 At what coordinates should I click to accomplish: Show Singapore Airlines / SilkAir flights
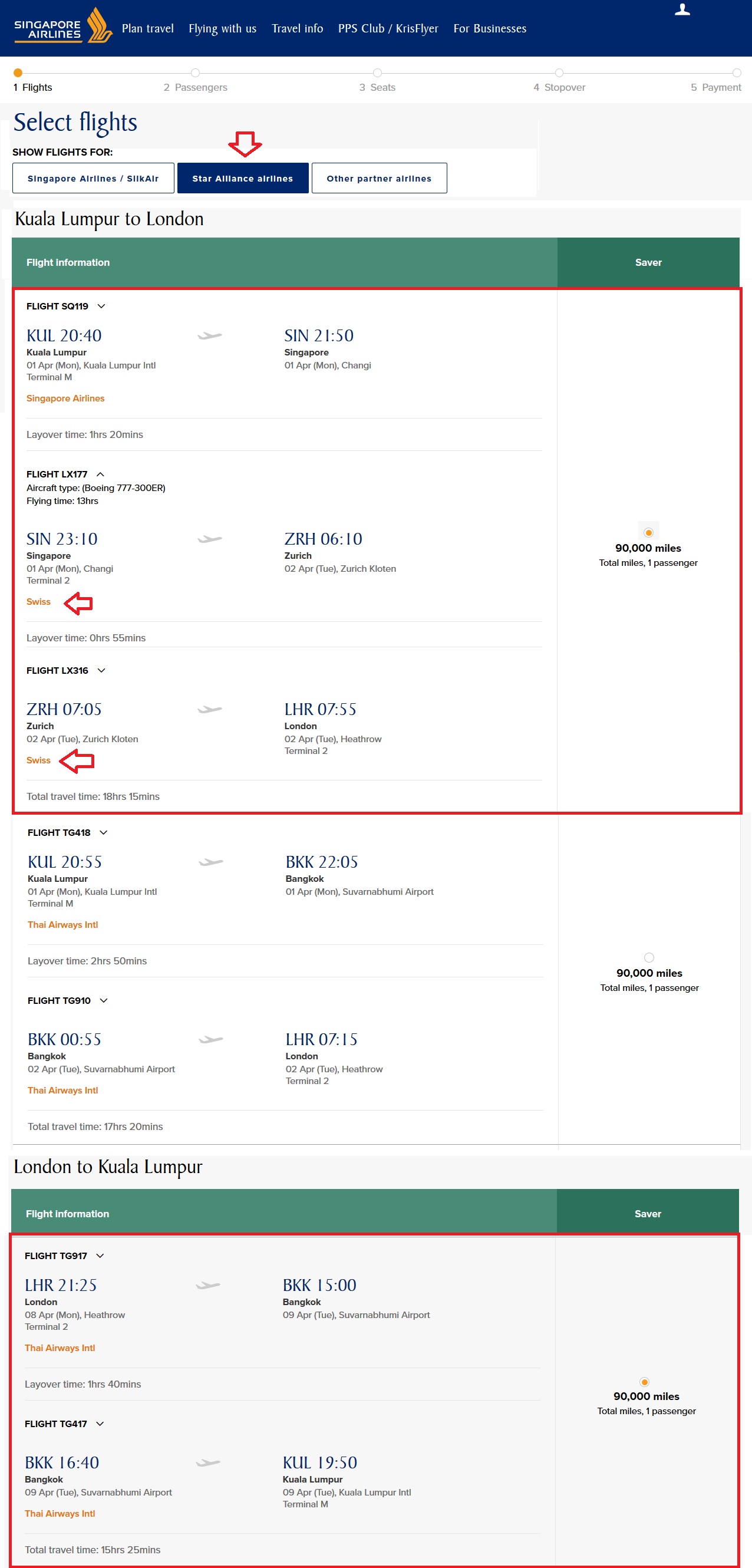pyautogui.click(x=93, y=179)
